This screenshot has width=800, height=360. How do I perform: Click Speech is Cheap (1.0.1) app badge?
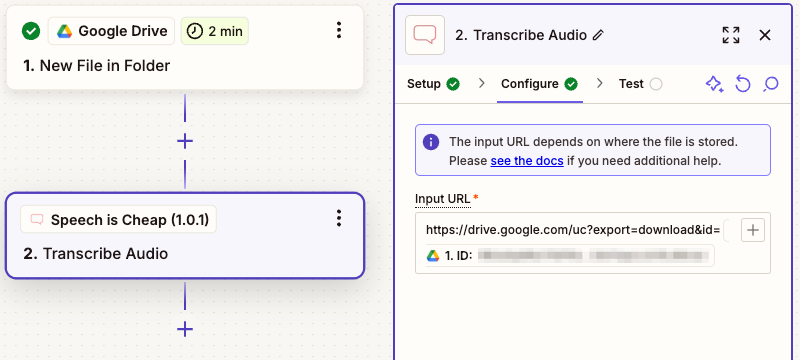click(x=118, y=220)
